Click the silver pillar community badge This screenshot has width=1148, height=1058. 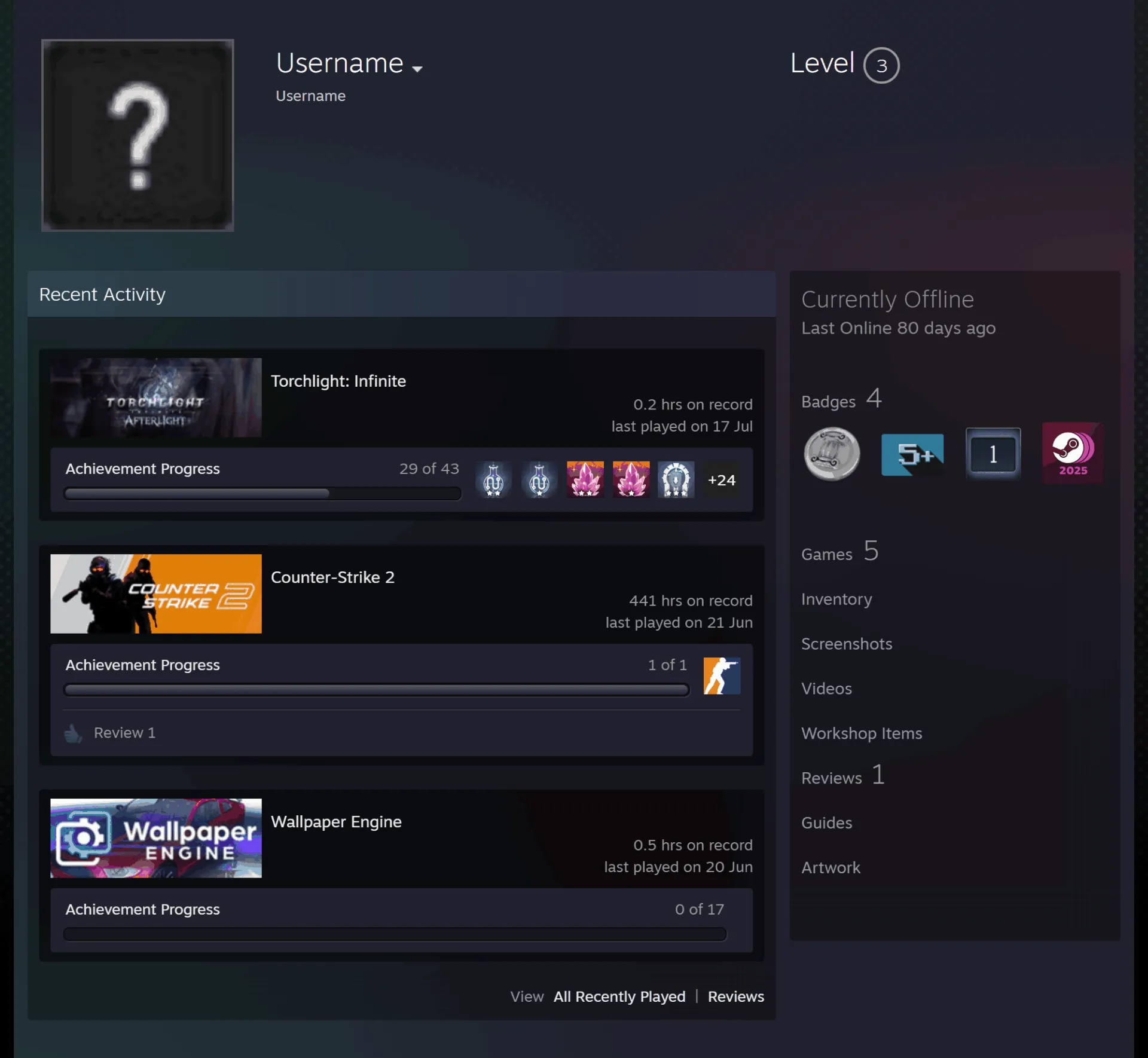(x=832, y=453)
